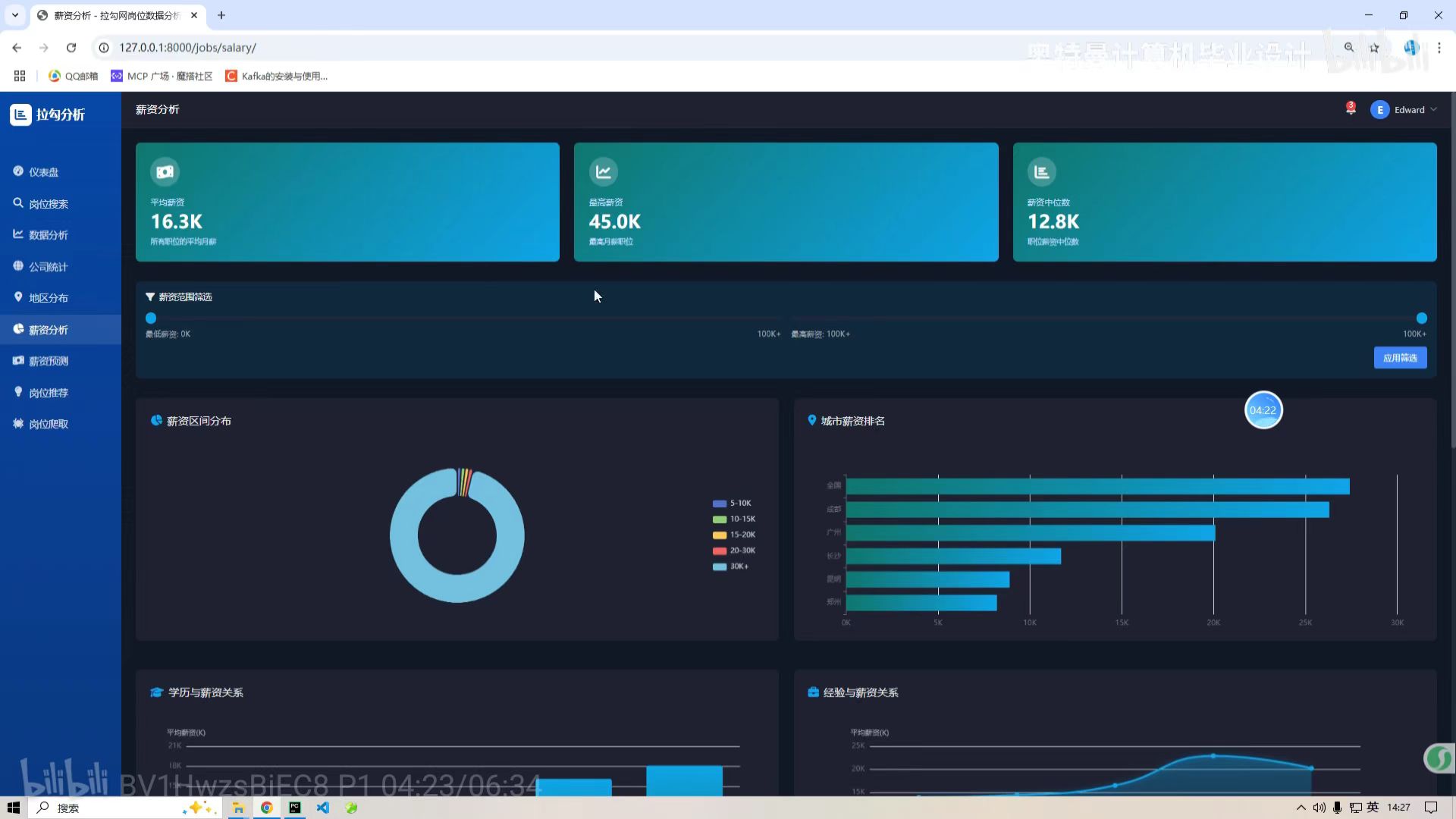
Task: Click the browser reload icon
Action: coord(71,48)
